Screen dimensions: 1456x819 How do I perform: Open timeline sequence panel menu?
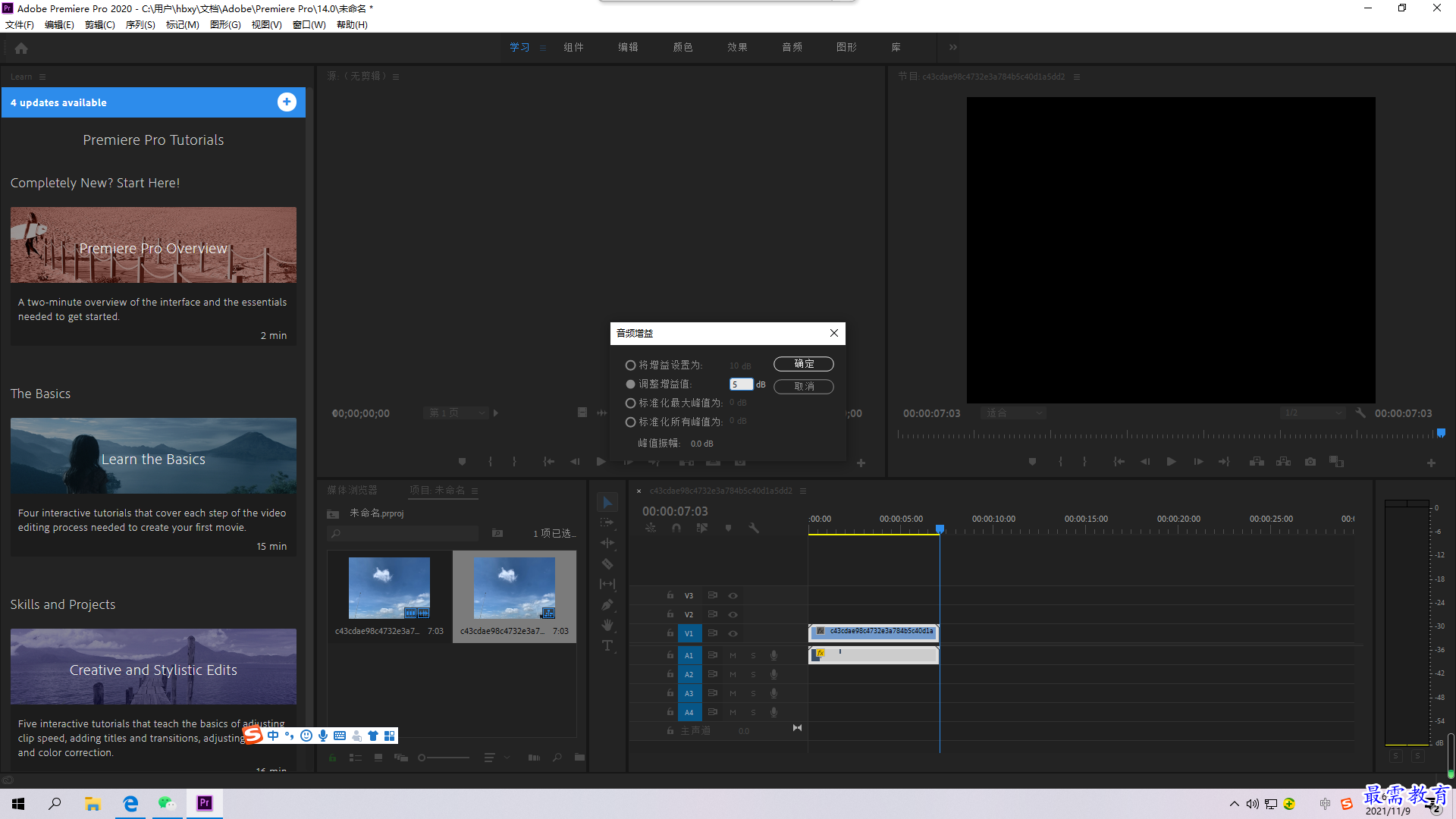click(x=803, y=491)
